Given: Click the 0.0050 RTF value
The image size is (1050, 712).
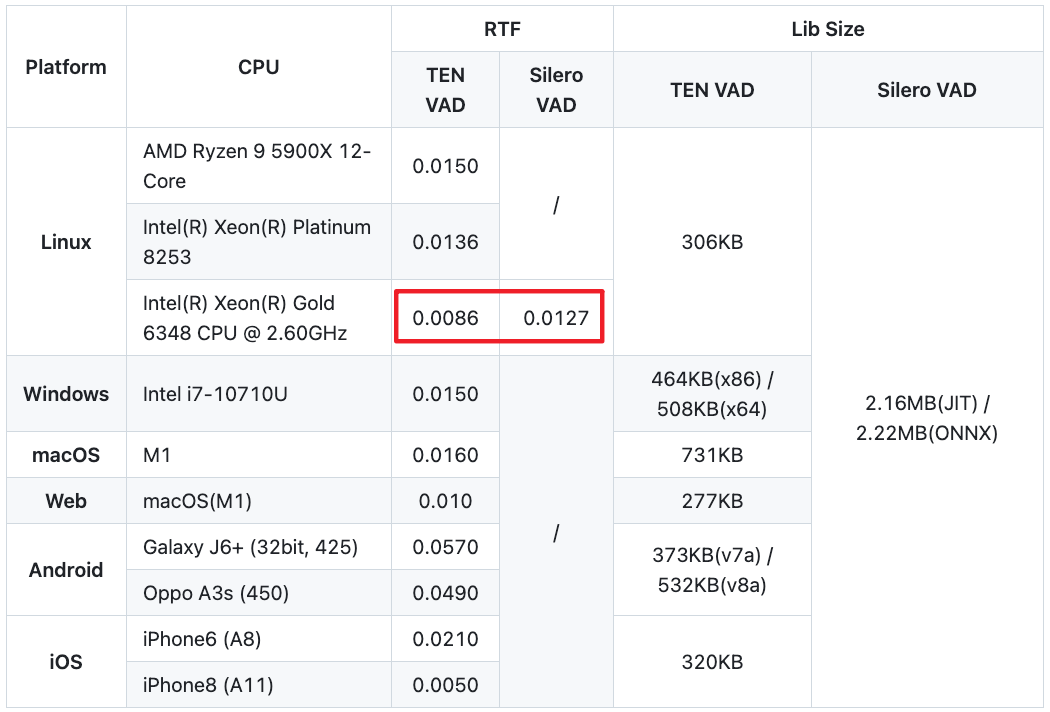Looking at the screenshot, I should click(446, 685).
